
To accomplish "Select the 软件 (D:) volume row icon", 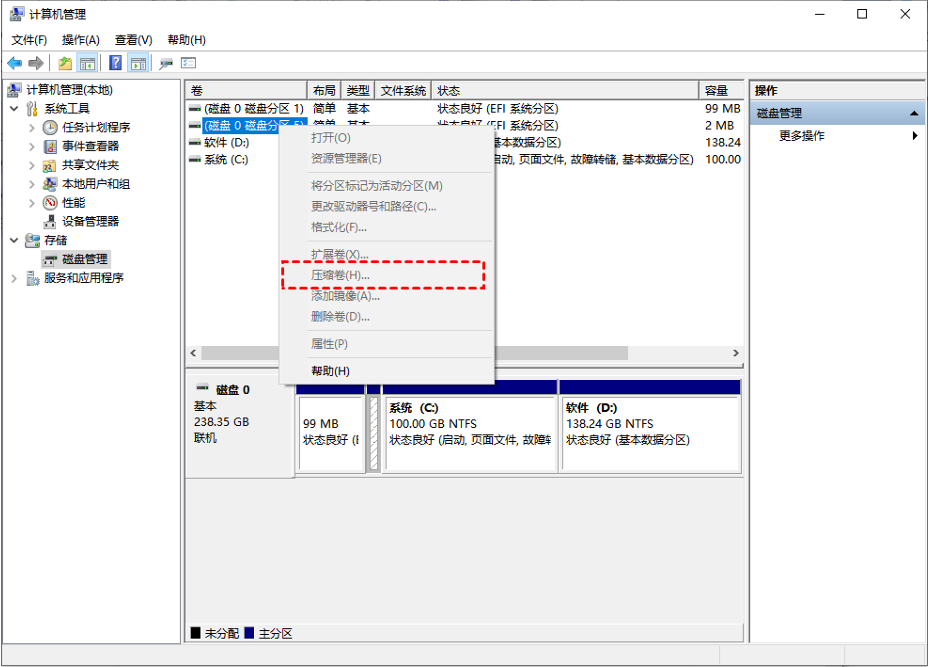I will [x=195, y=143].
